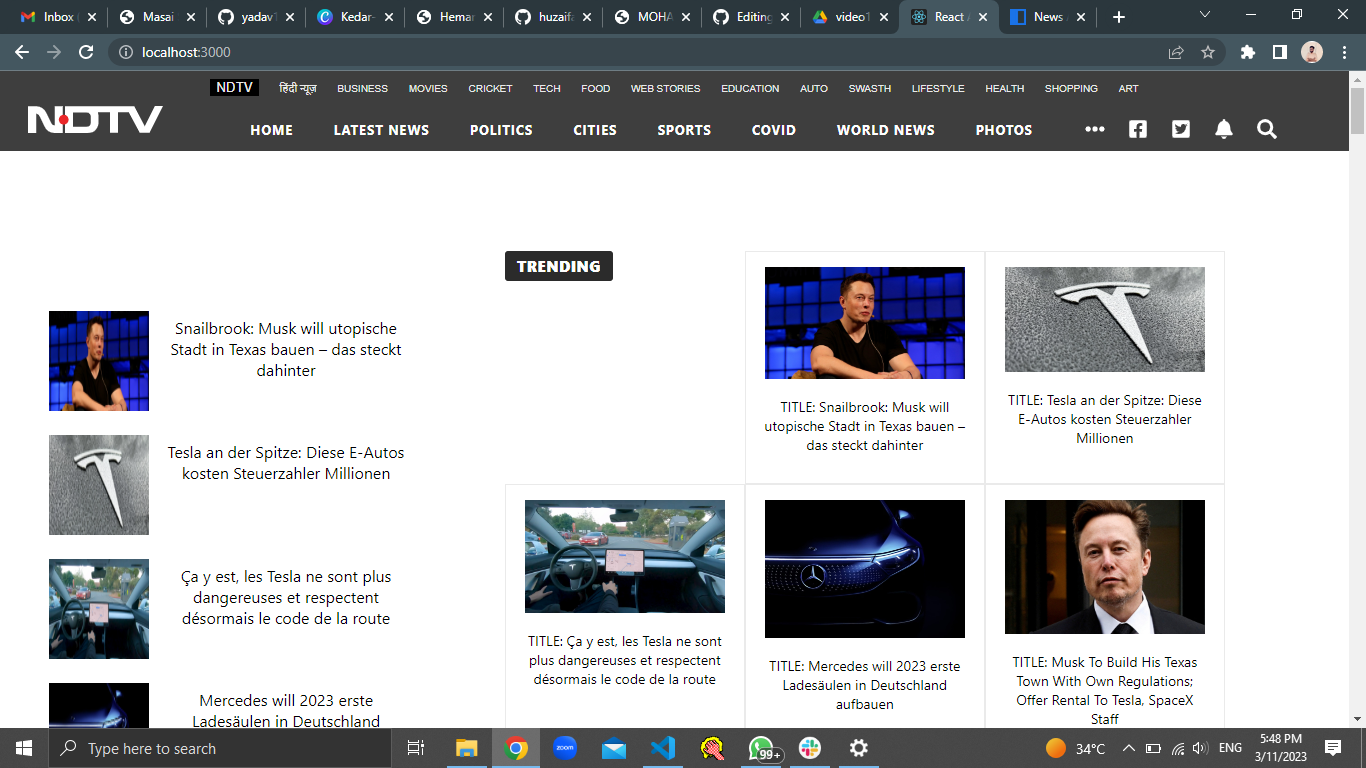Open the Chrome profile avatar
This screenshot has width=1366, height=768.
(x=1312, y=52)
